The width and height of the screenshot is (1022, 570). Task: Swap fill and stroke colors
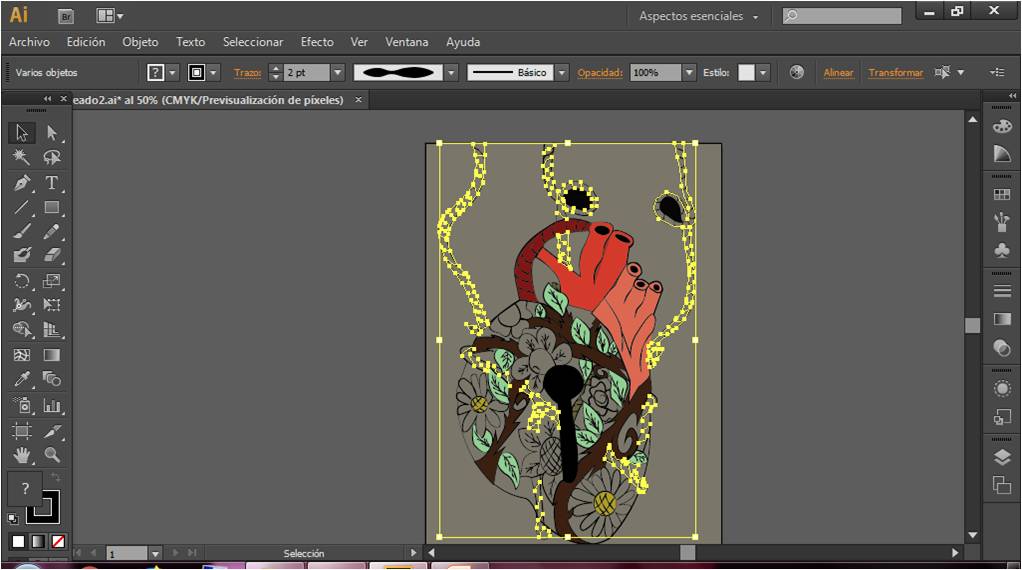(x=56, y=478)
